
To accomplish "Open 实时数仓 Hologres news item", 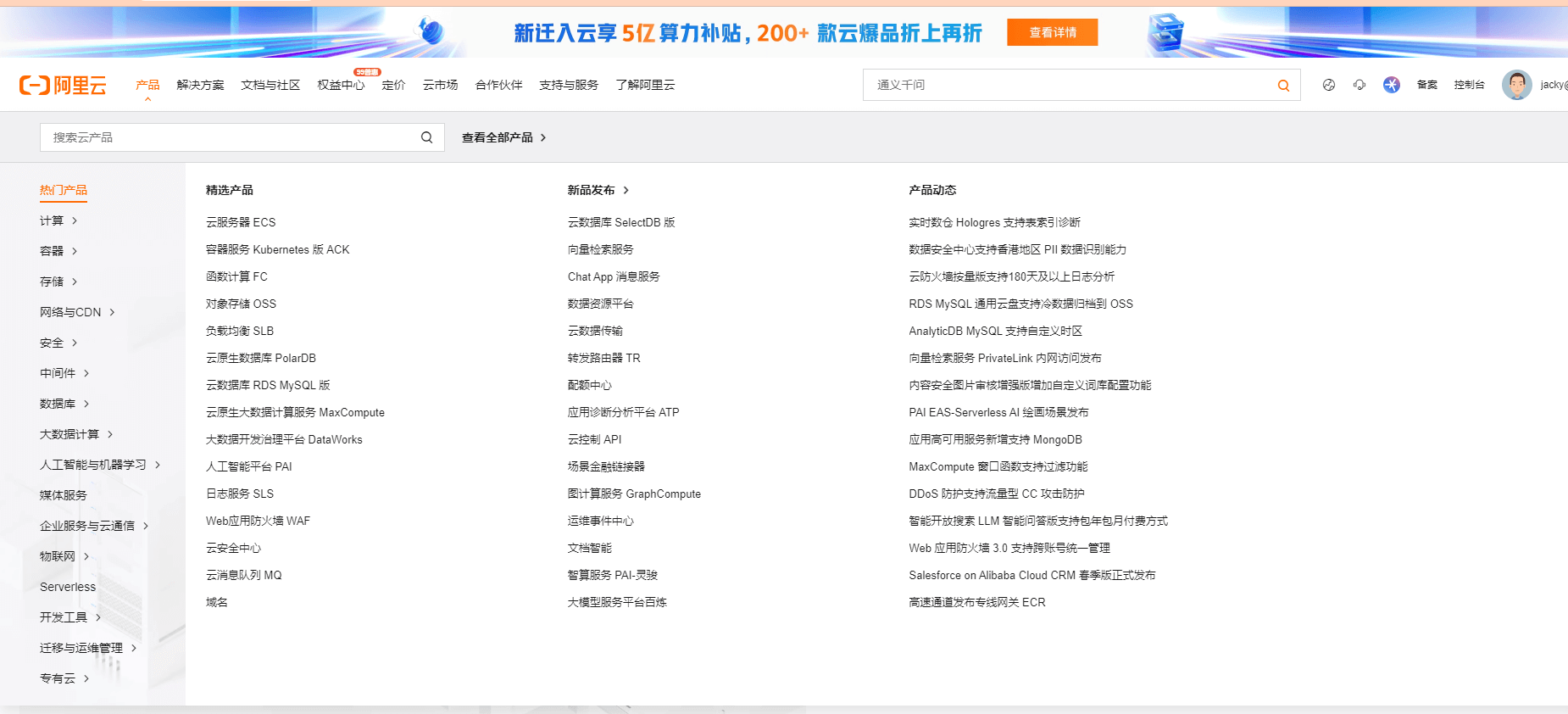I will coord(995,222).
